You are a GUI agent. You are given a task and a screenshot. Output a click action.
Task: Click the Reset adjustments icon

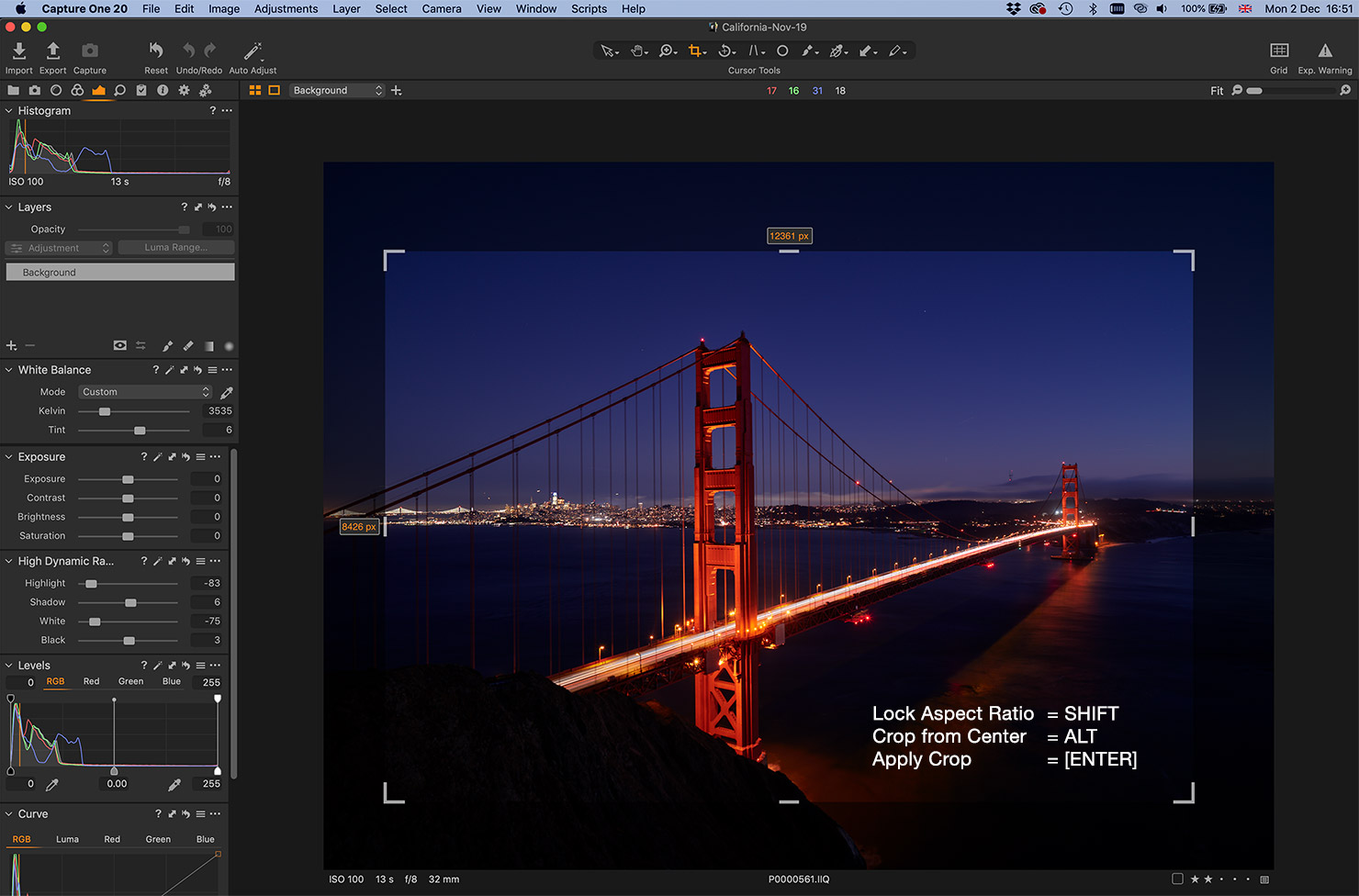tap(156, 51)
